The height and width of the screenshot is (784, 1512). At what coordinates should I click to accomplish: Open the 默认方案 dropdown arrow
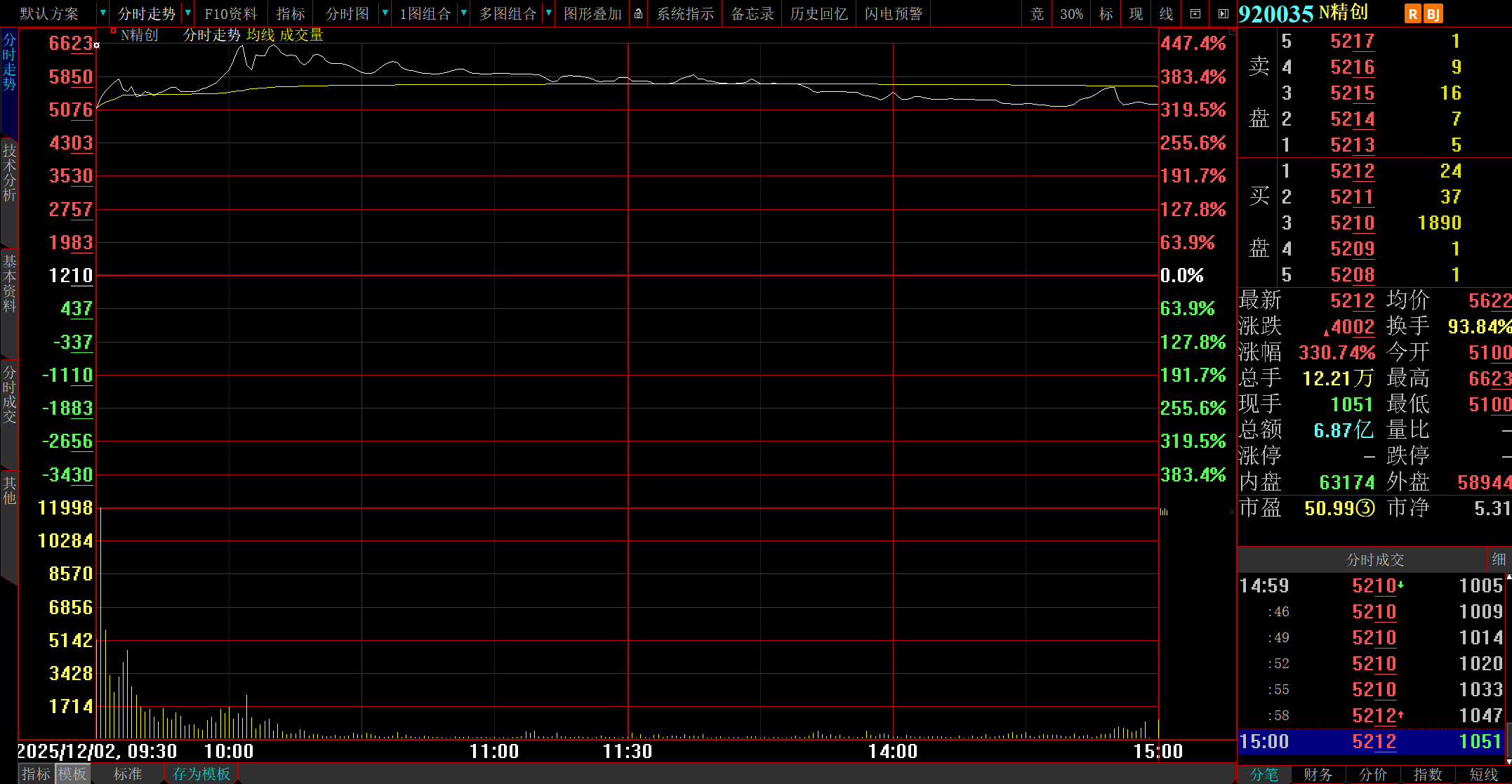102,13
